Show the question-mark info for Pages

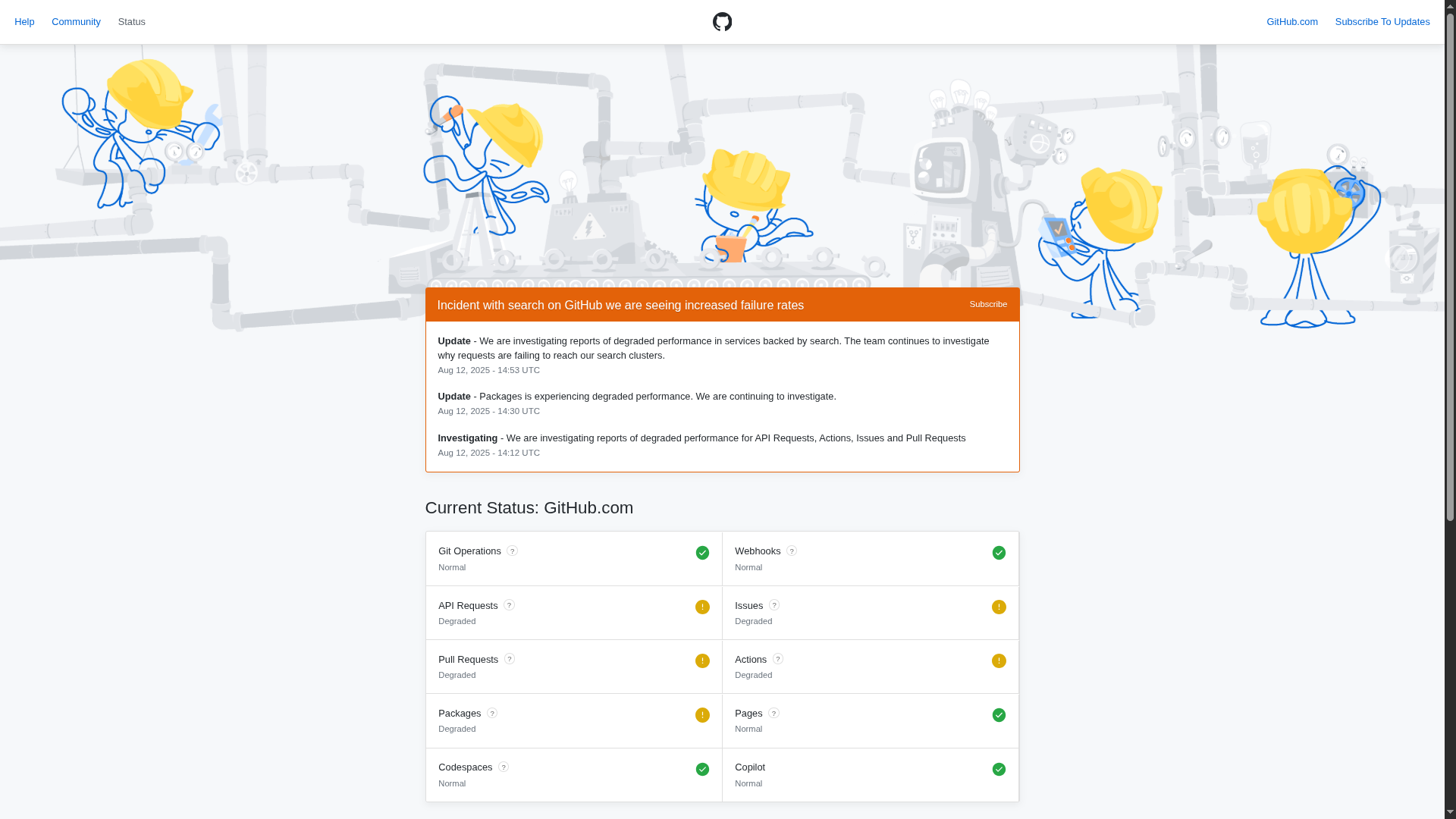[x=773, y=714]
